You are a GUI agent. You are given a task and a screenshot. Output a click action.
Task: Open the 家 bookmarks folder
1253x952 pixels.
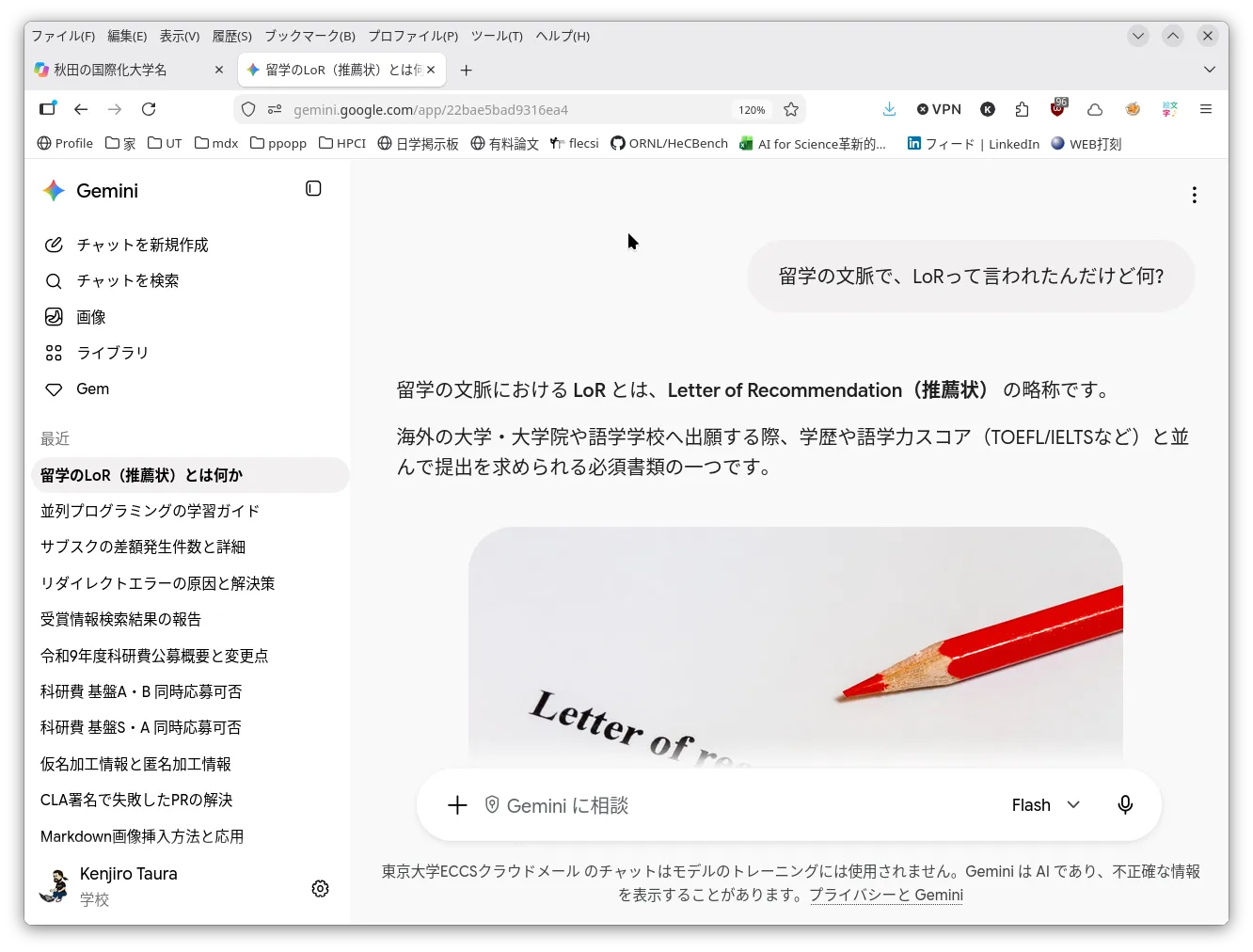tap(120, 143)
